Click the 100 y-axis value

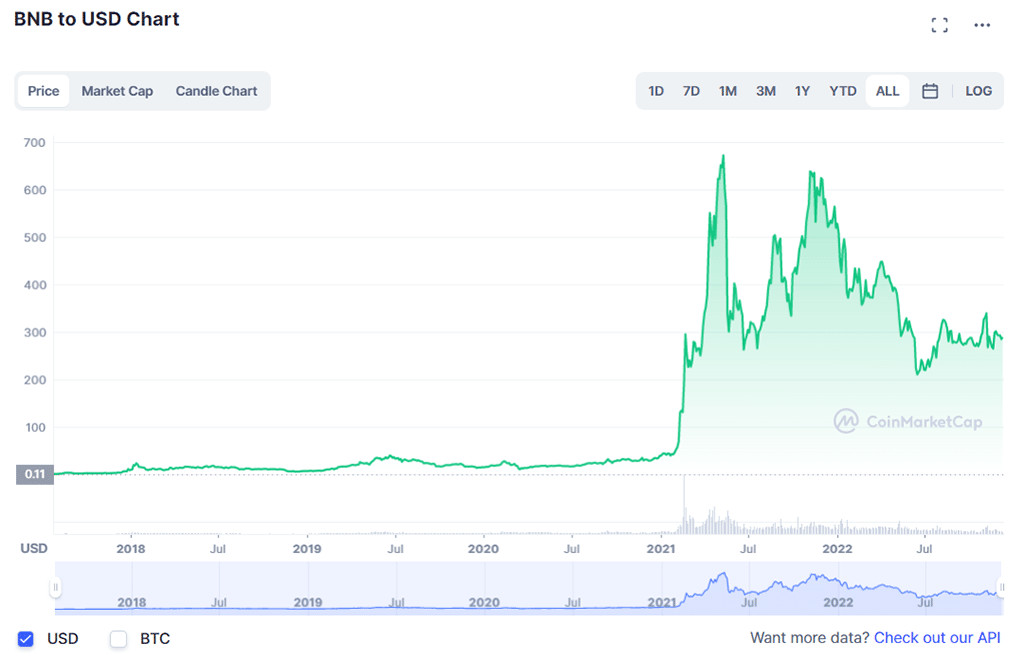tap(35, 428)
